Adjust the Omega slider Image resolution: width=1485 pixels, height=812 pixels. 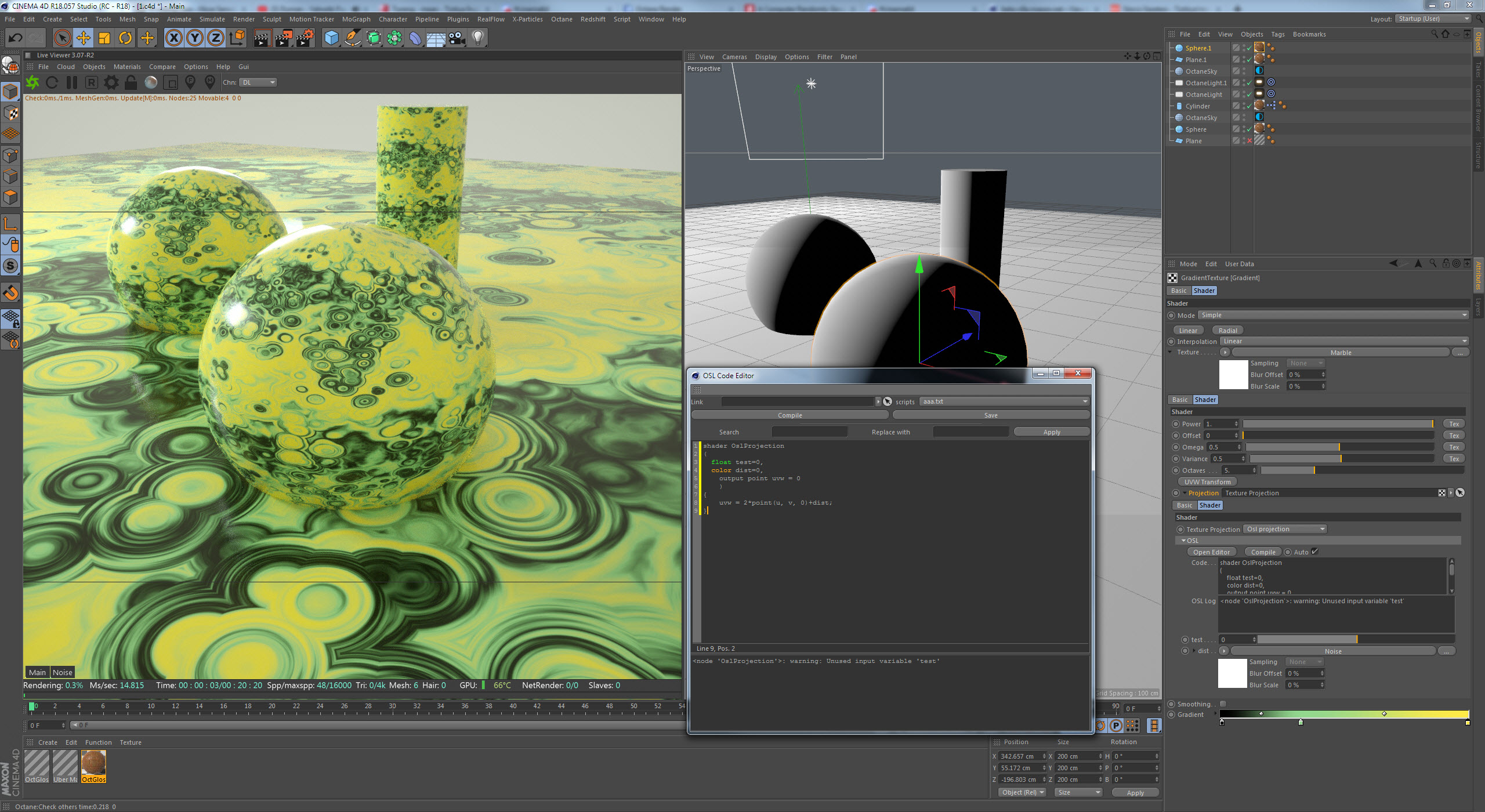click(1339, 447)
